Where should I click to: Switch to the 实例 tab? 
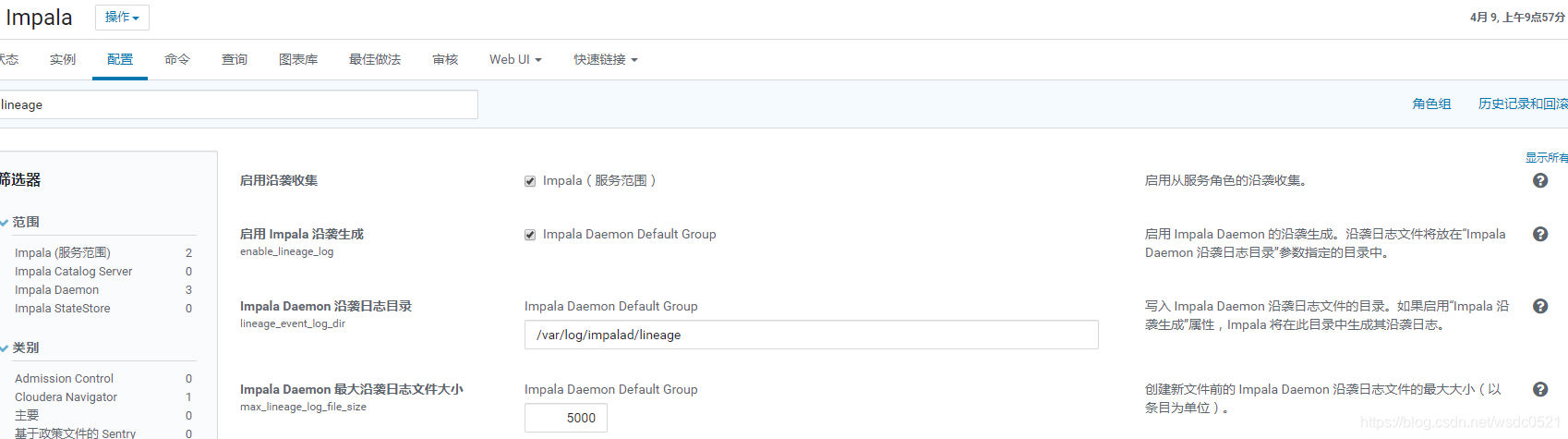pos(63,59)
